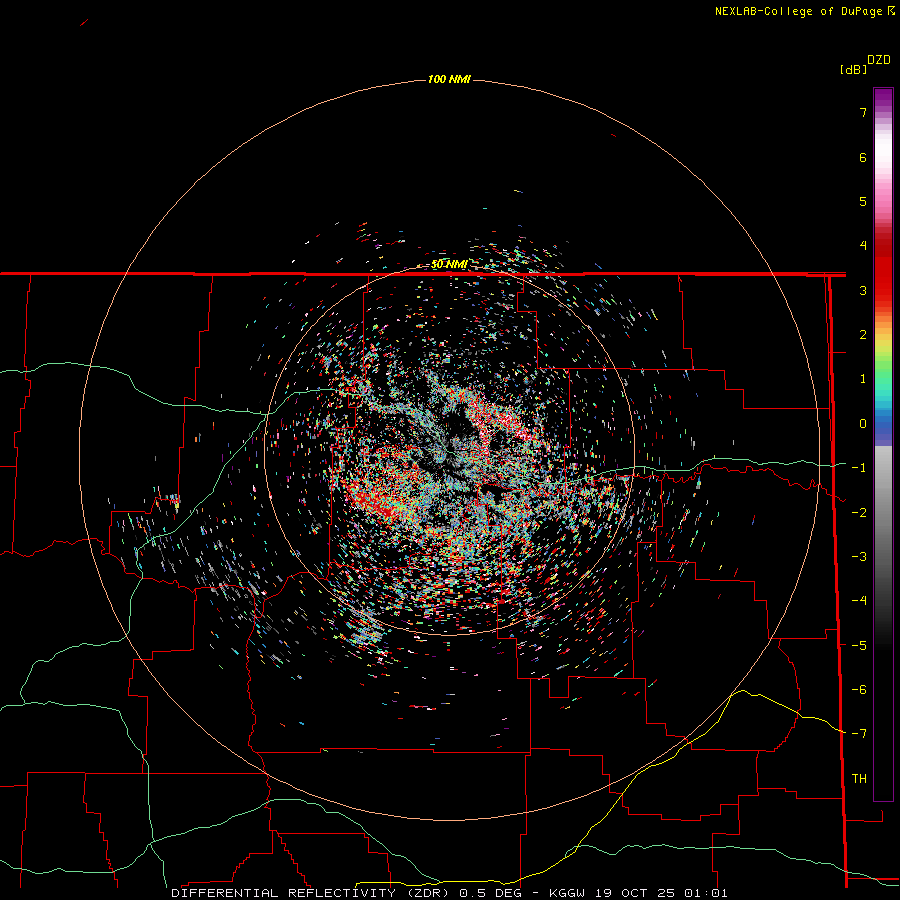Screen dimensions: 900x900
Task: Click the 1 value on the color scale
Action: point(863,379)
